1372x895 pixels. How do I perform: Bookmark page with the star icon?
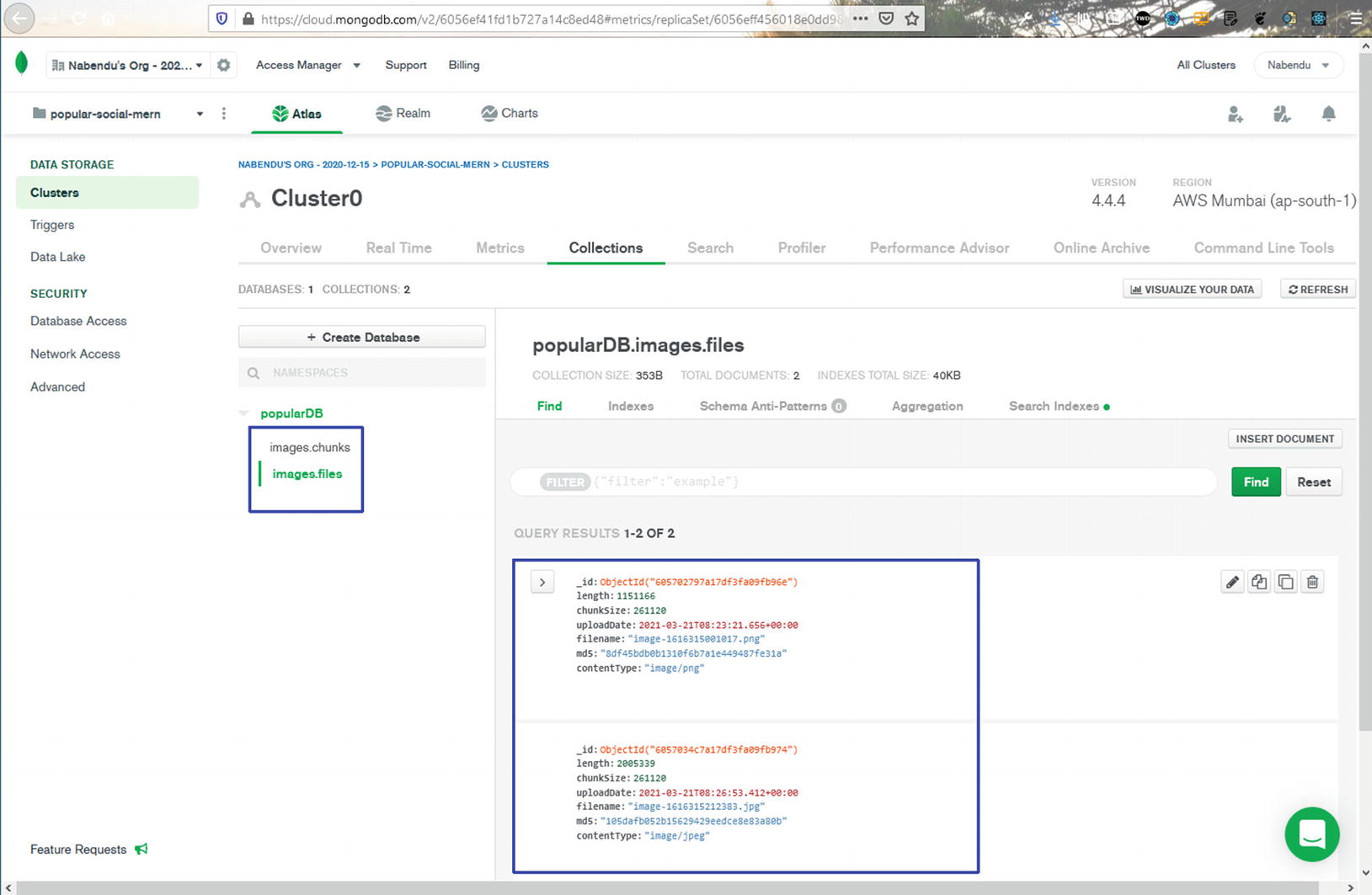(x=911, y=19)
